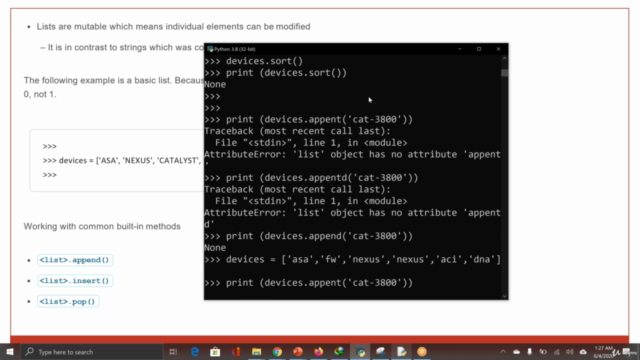Open network status in the system tray
Screen dimensions: 640x360
coord(556,351)
